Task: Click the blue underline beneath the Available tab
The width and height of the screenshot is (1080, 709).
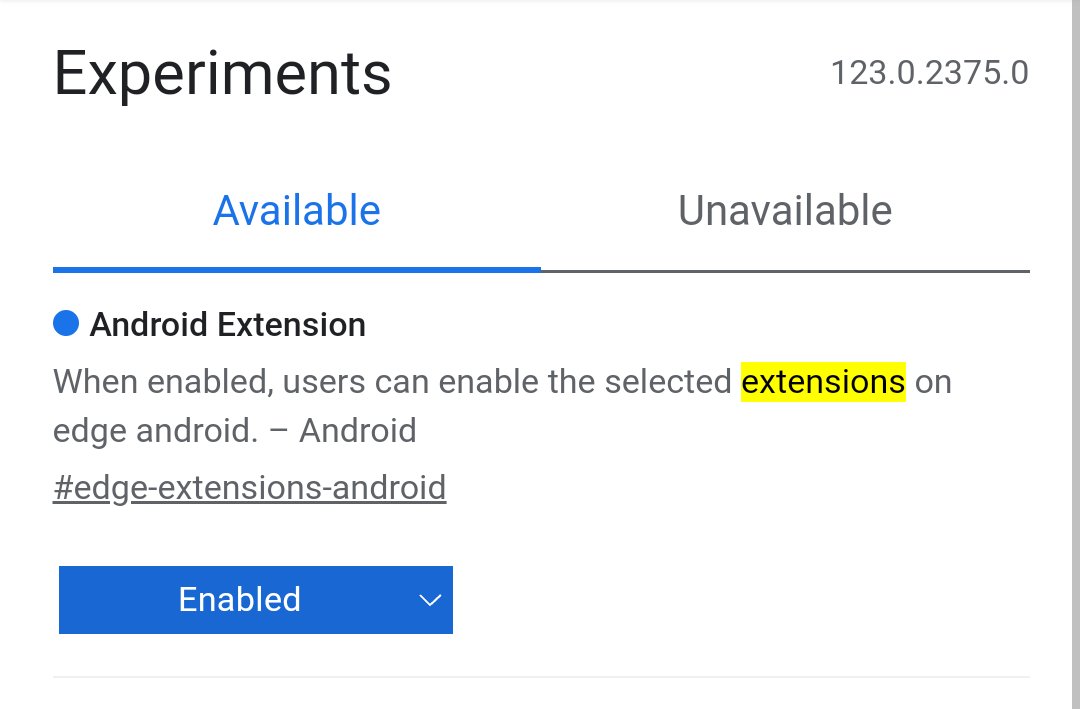Action: (x=297, y=270)
